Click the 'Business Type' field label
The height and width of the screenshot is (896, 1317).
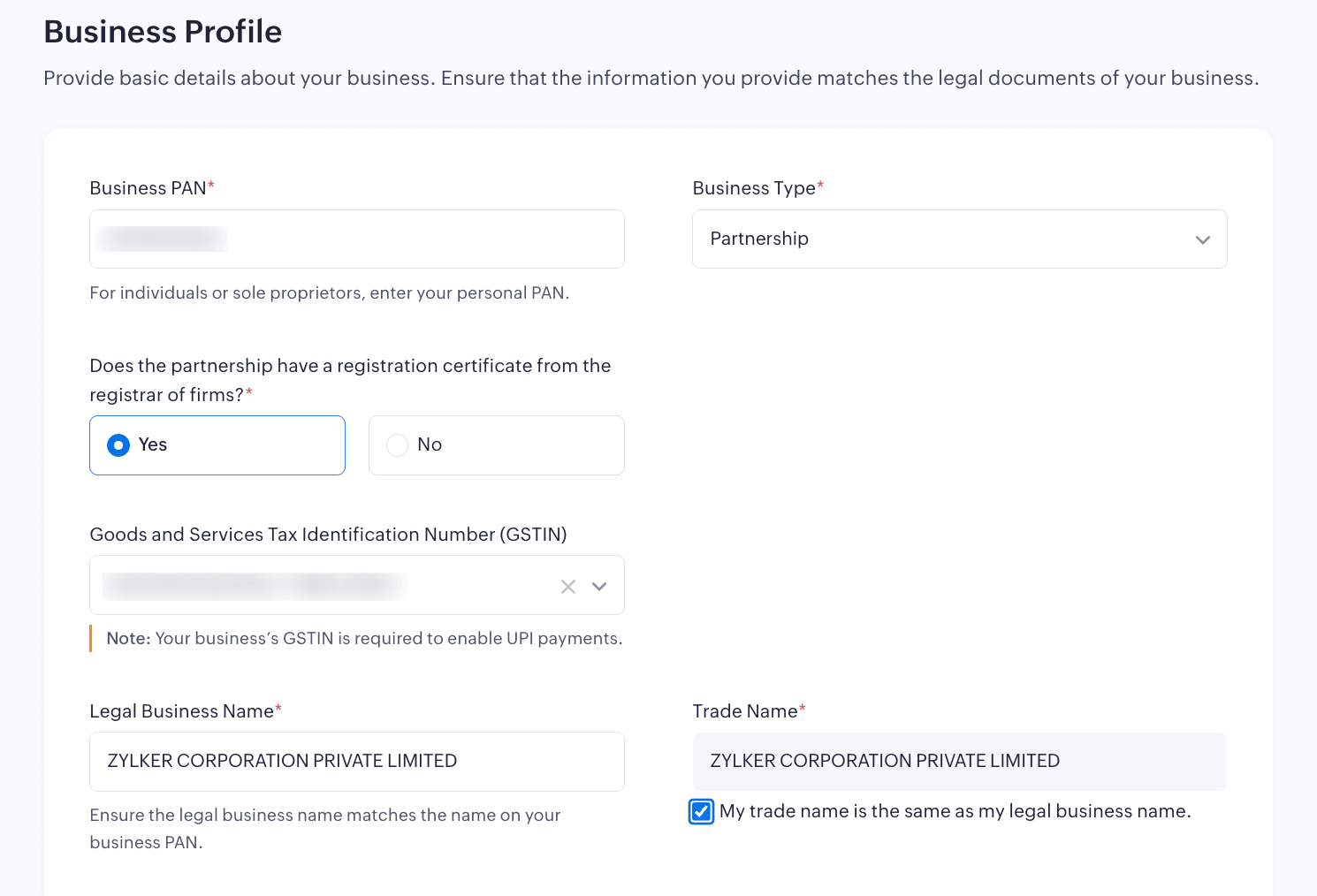tap(754, 188)
